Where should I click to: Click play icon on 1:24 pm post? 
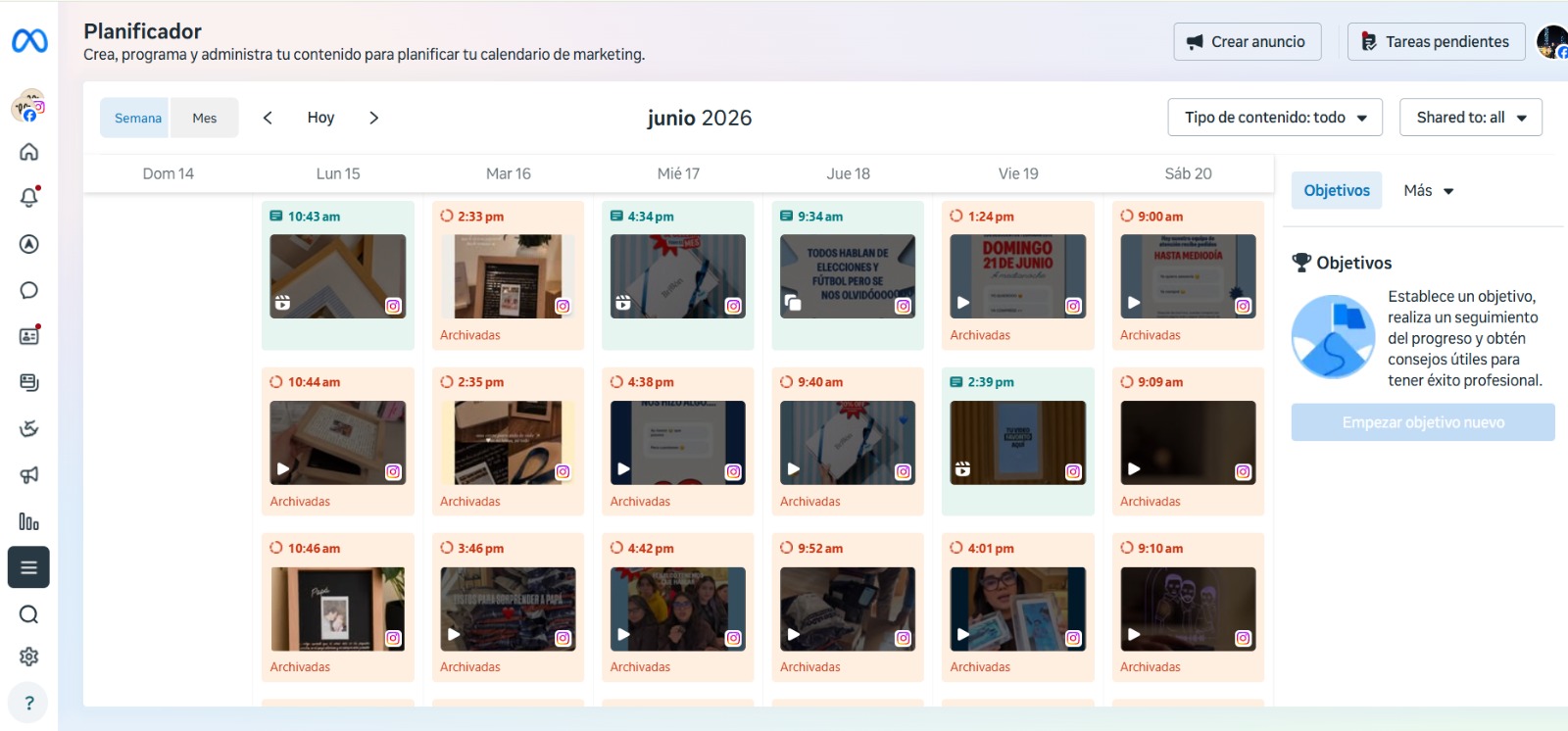pyautogui.click(x=963, y=303)
